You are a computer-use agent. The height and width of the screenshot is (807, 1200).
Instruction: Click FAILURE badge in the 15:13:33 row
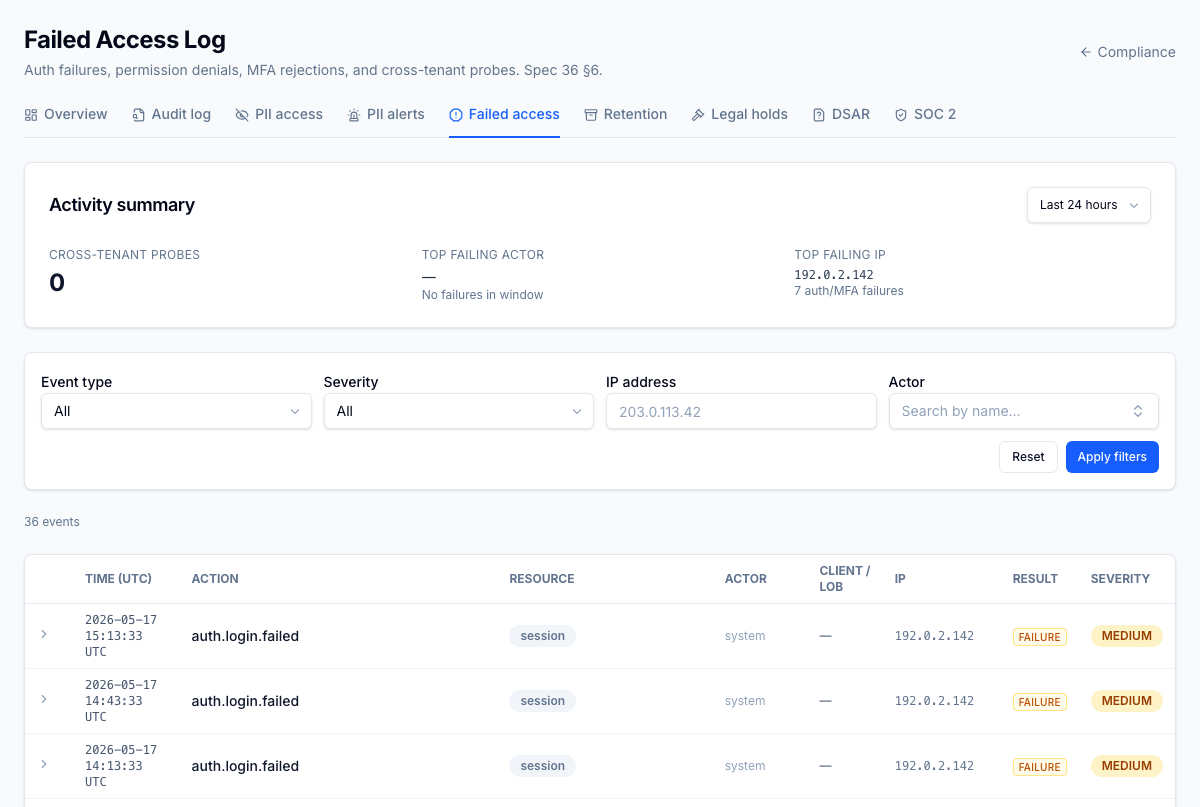(x=1040, y=637)
